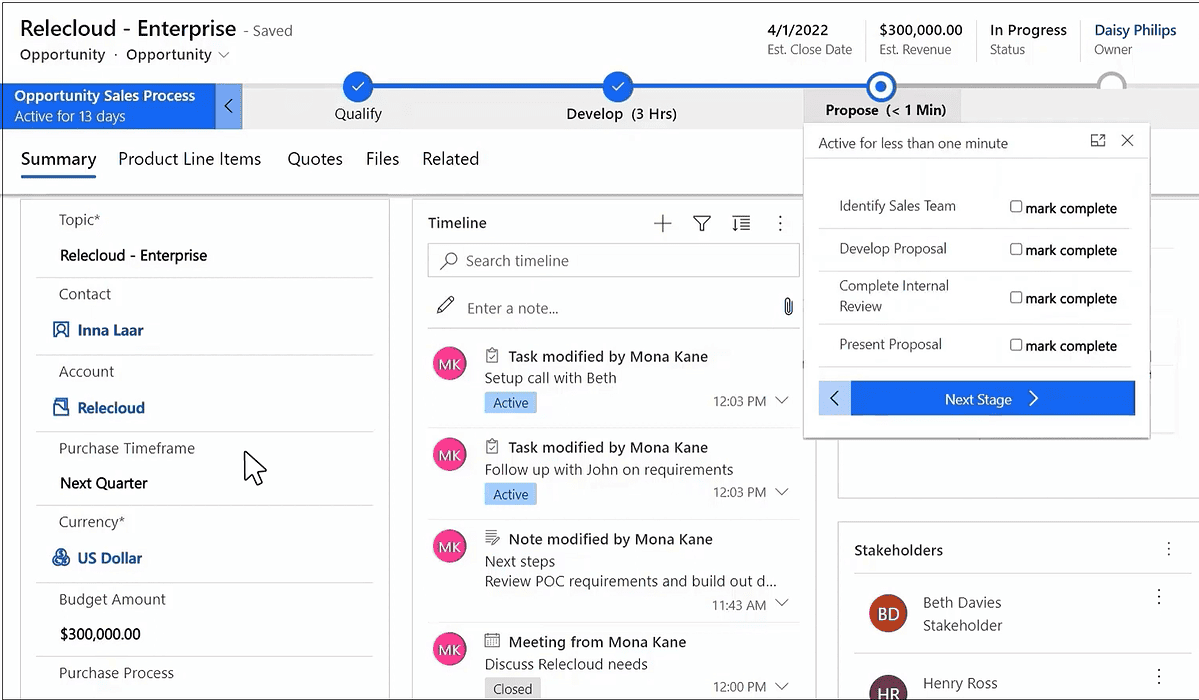Viewport: 1199px width, 700px height.
Task: Click the Qualify stage checkmark circle
Action: (358, 86)
